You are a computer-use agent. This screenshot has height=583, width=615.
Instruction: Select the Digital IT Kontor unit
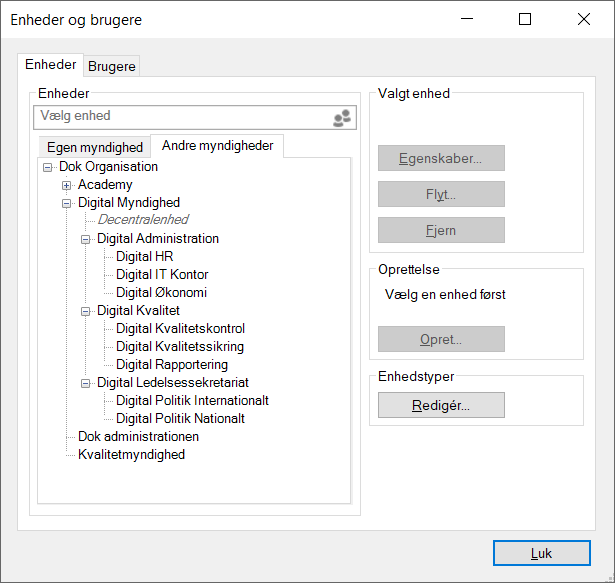point(162,275)
